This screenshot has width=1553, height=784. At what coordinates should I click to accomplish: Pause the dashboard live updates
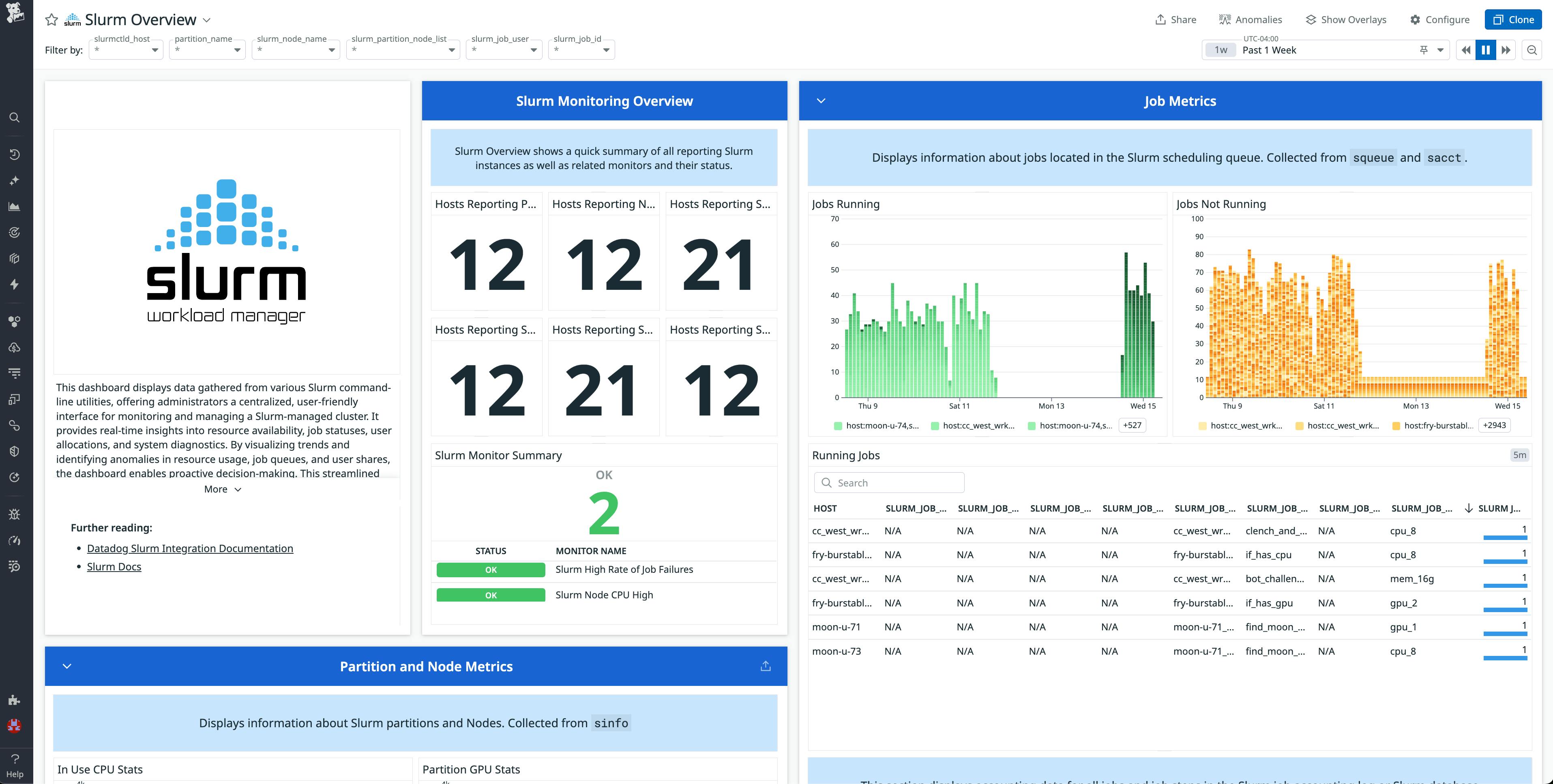[1485, 49]
